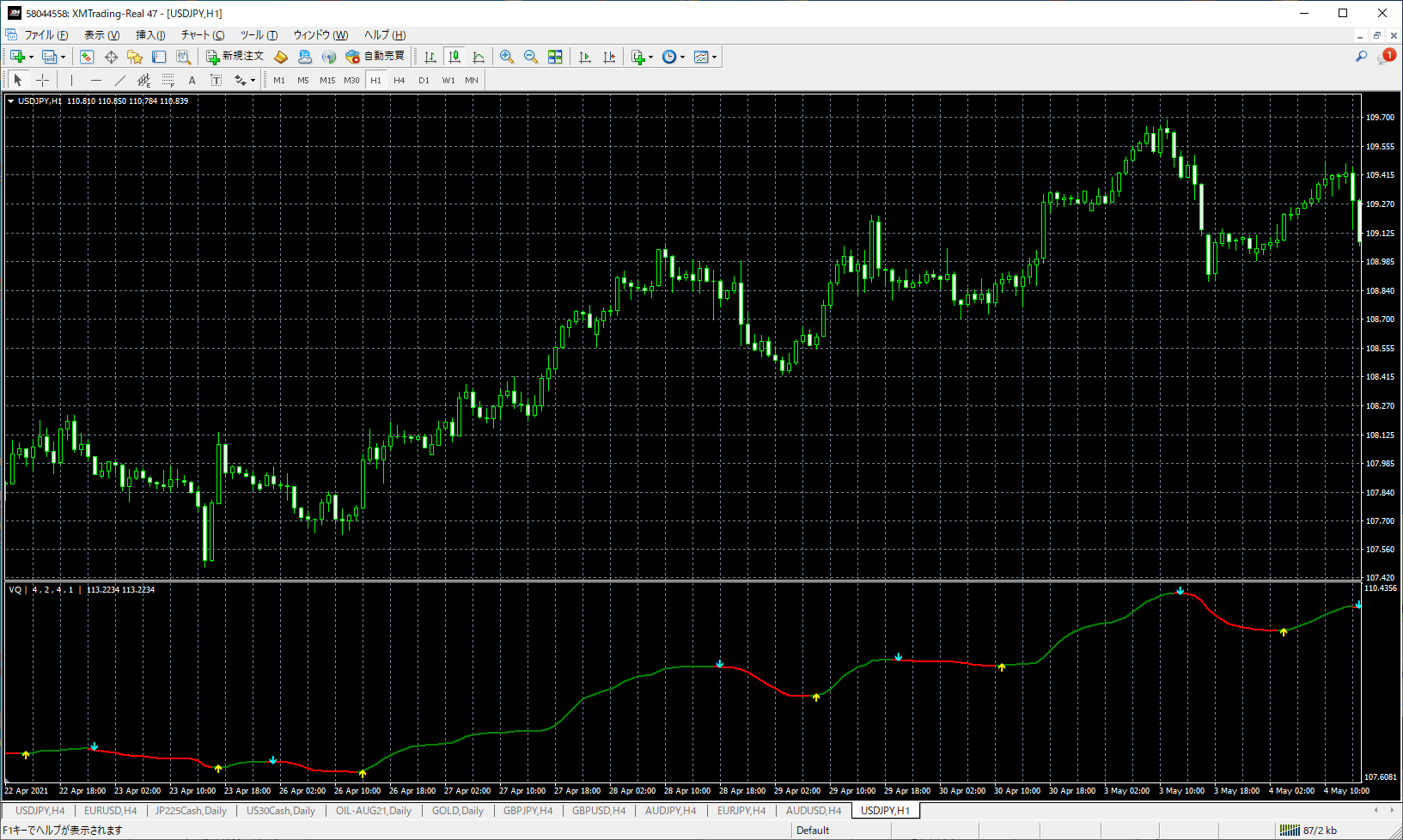1403x840 pixels.
Task: Select the Crosshair tool
Action: 42,80
